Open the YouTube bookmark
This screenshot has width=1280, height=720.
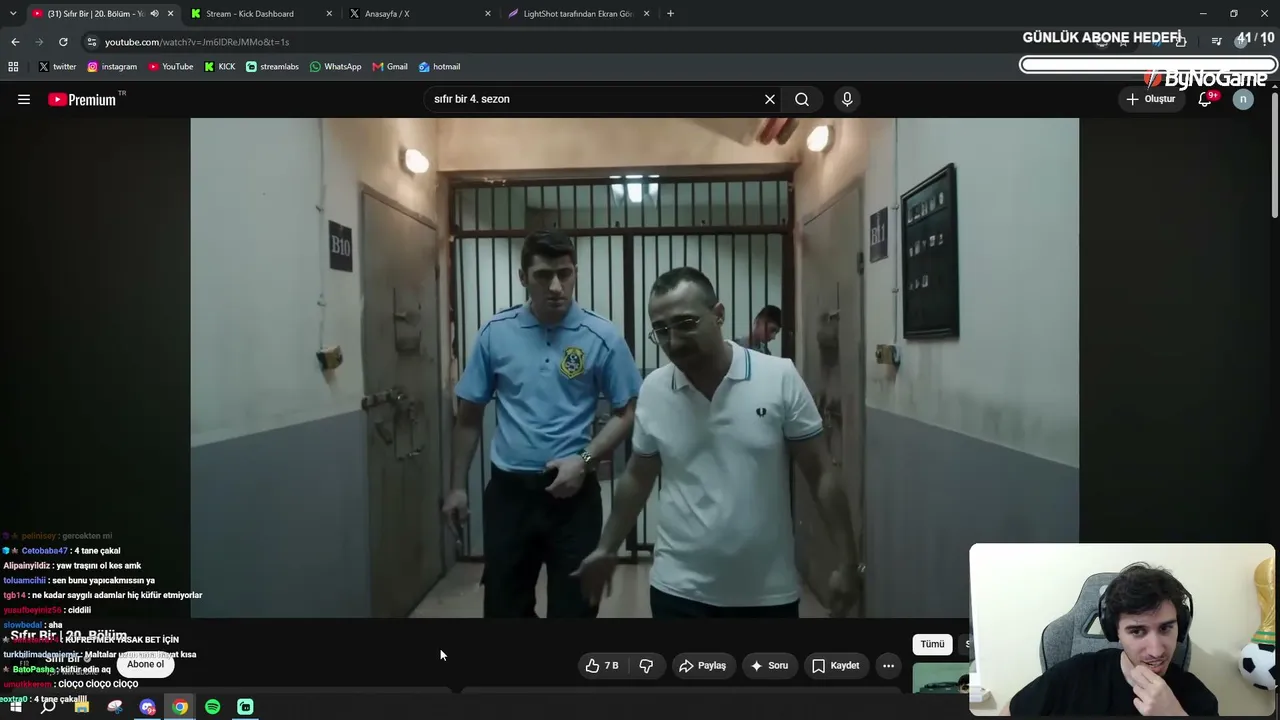(171, 67)
